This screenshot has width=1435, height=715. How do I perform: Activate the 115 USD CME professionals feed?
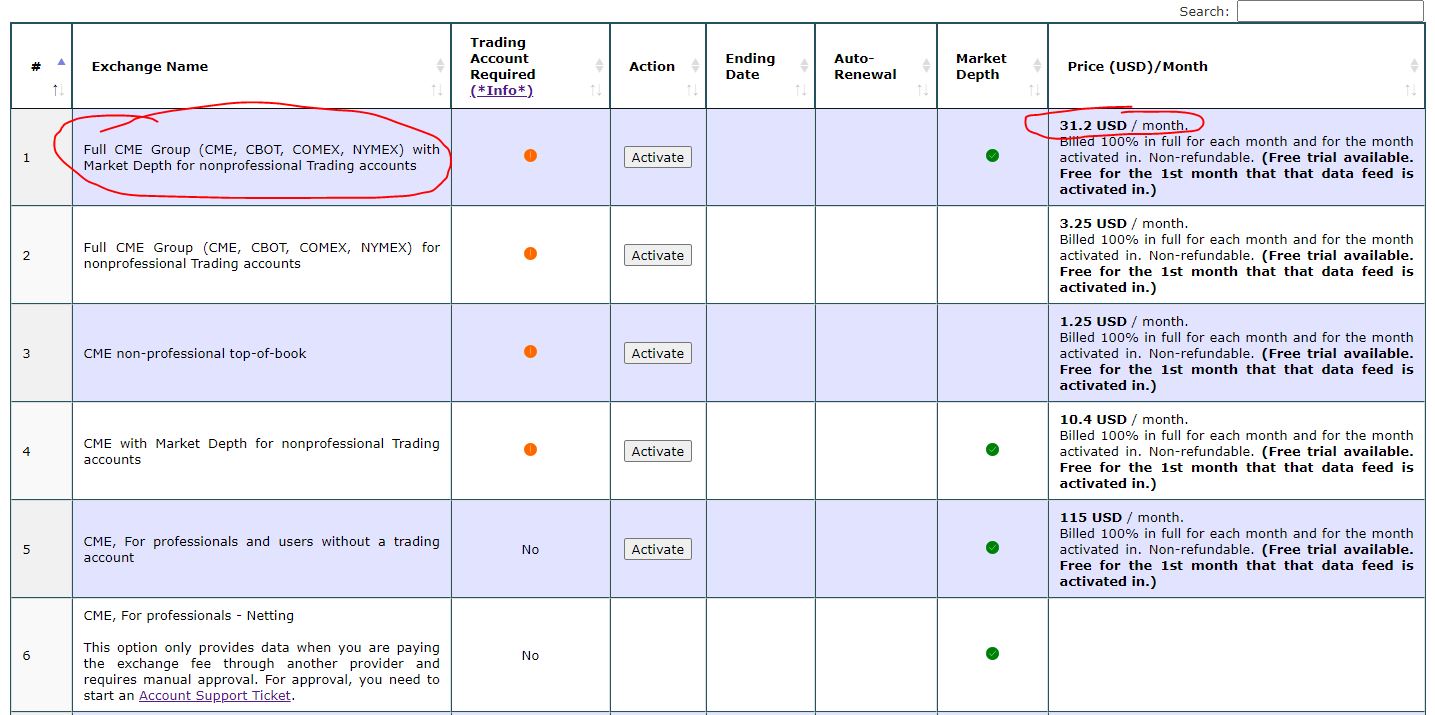658,549
